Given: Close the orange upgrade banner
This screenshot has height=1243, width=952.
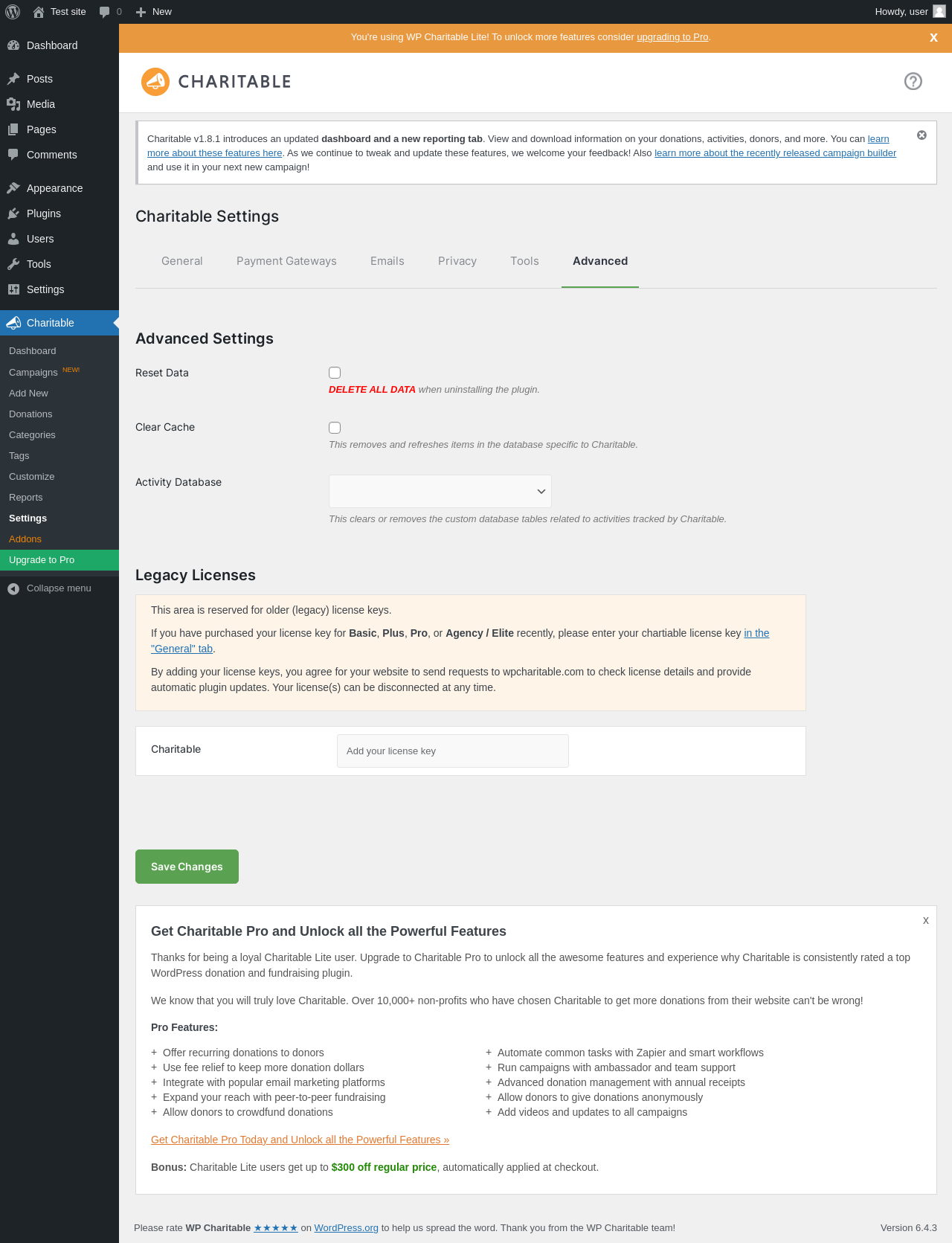Looking at the screenshot, I should (x=933, y=37).
